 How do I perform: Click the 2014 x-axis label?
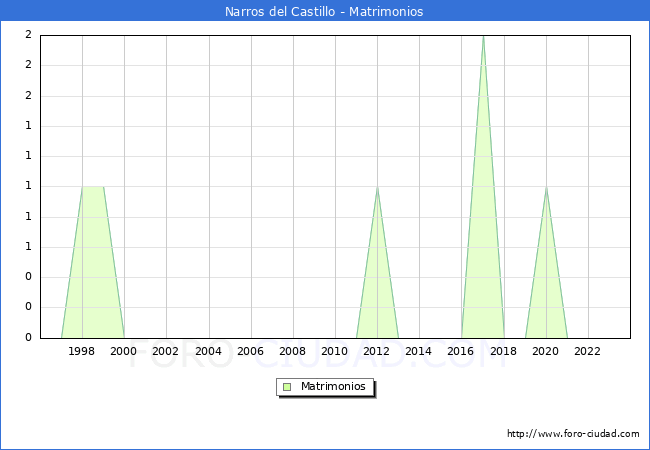pos(419,351)
